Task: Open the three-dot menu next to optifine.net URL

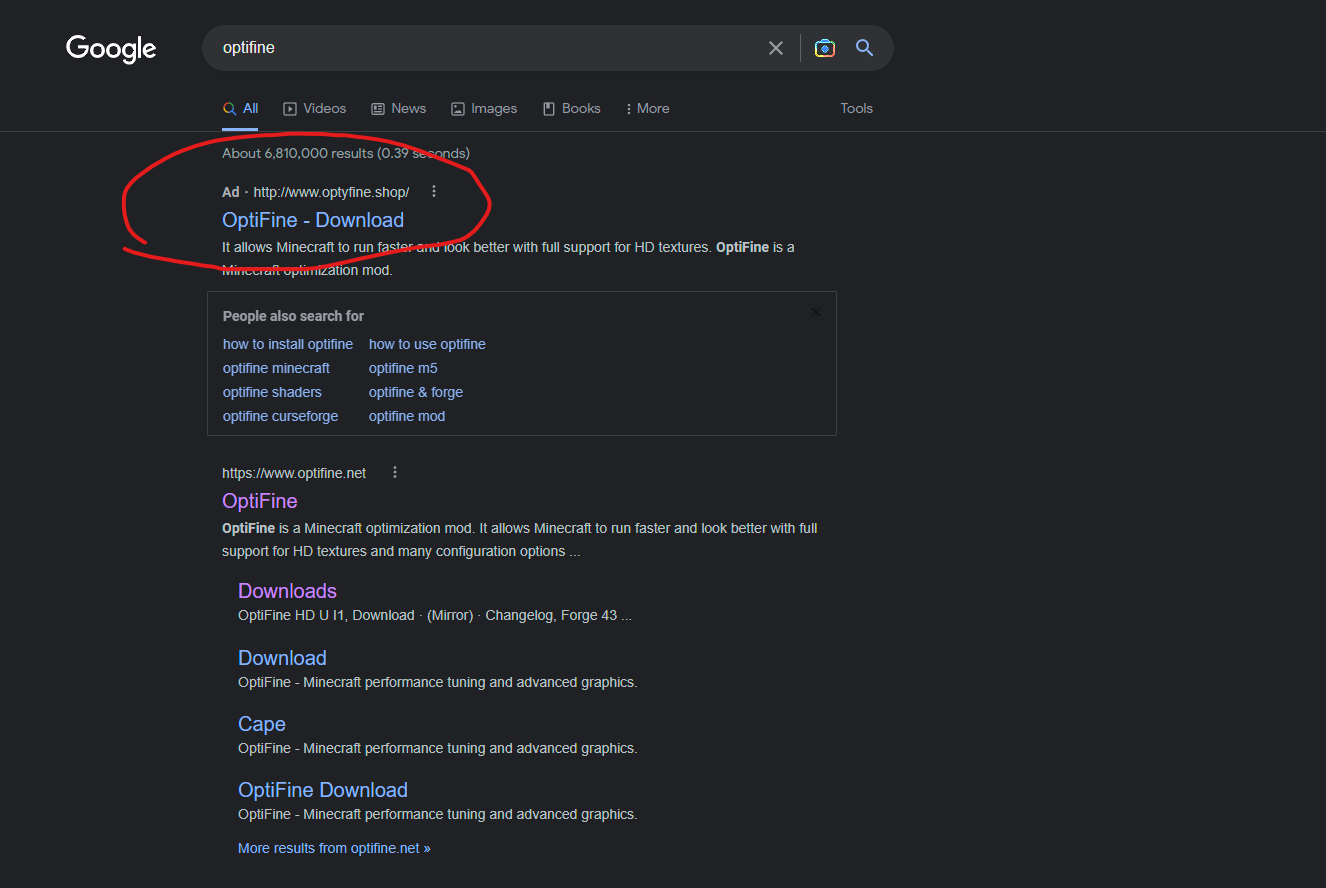Action: [x=395, y=473]
